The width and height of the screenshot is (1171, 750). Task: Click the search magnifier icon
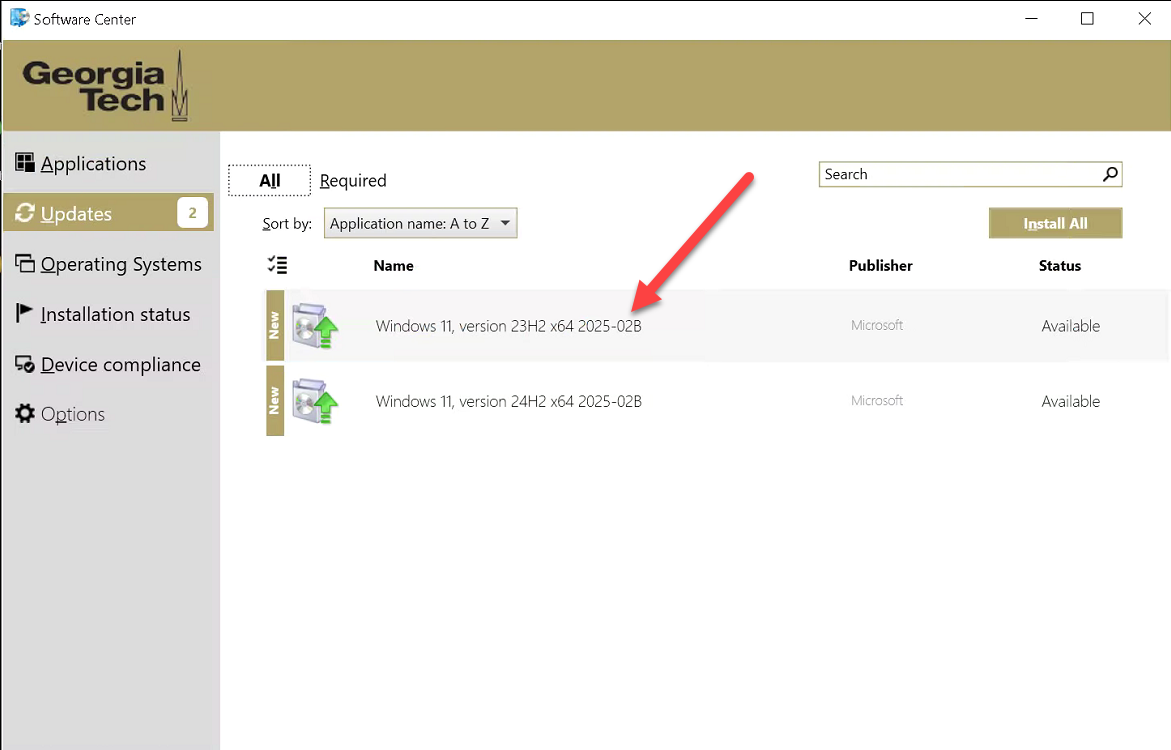point(1110,174)
